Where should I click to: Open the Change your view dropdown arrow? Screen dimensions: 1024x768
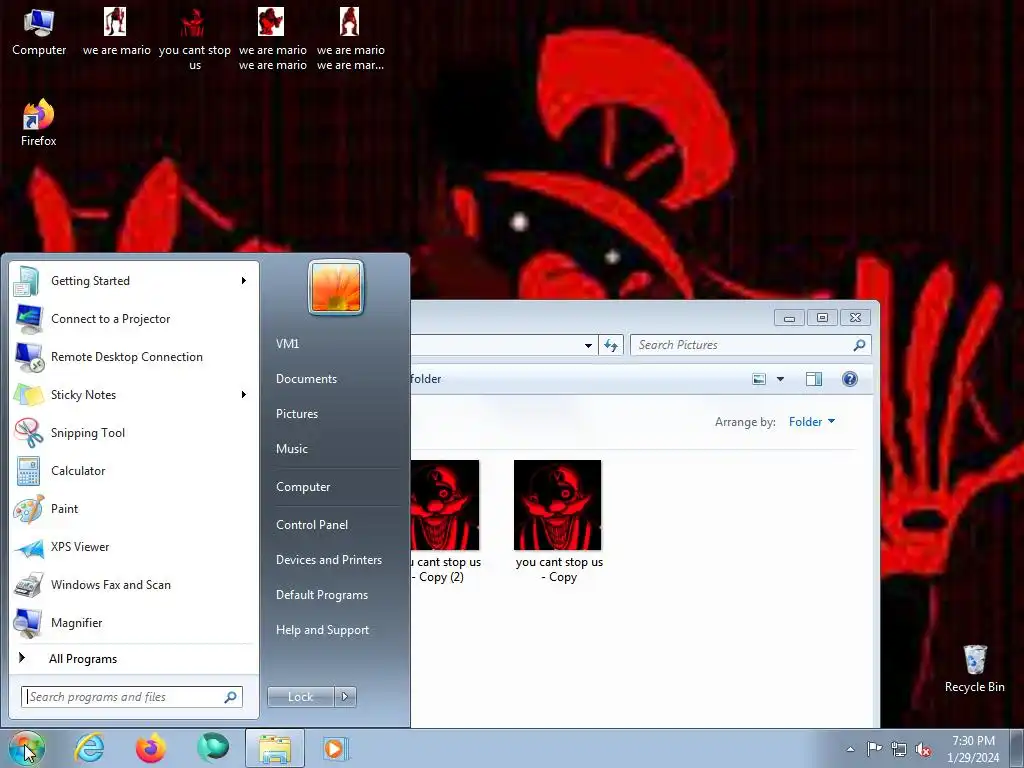coord(780,379)
